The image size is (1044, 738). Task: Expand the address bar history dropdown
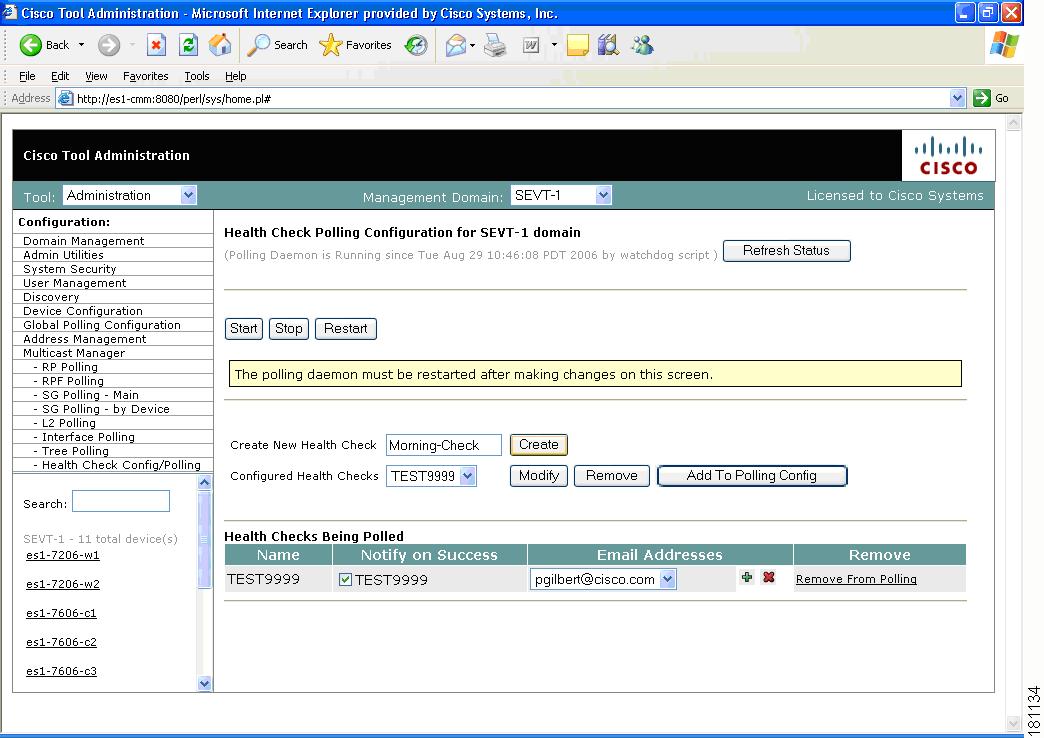coord(957,99)
